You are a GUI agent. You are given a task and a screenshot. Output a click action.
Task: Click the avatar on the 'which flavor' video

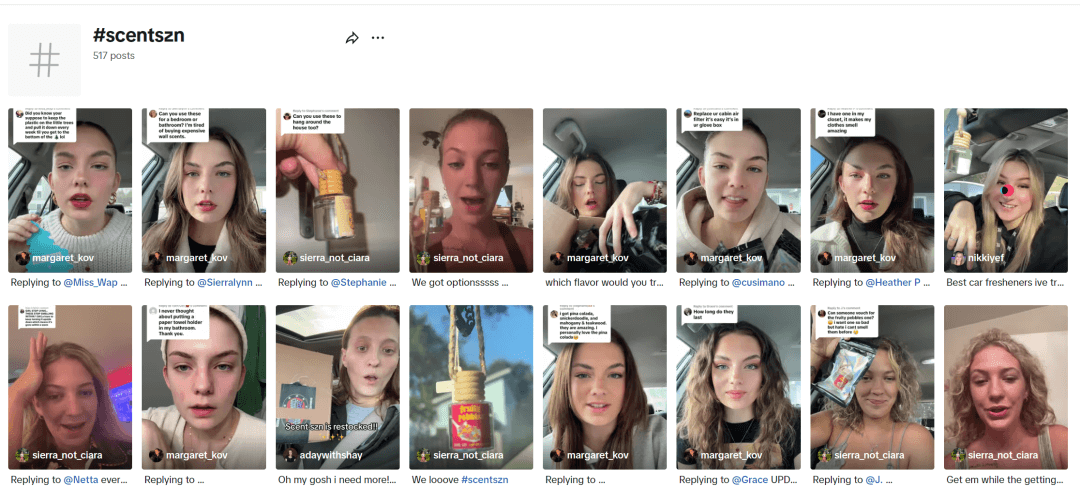tap(557, 258)
